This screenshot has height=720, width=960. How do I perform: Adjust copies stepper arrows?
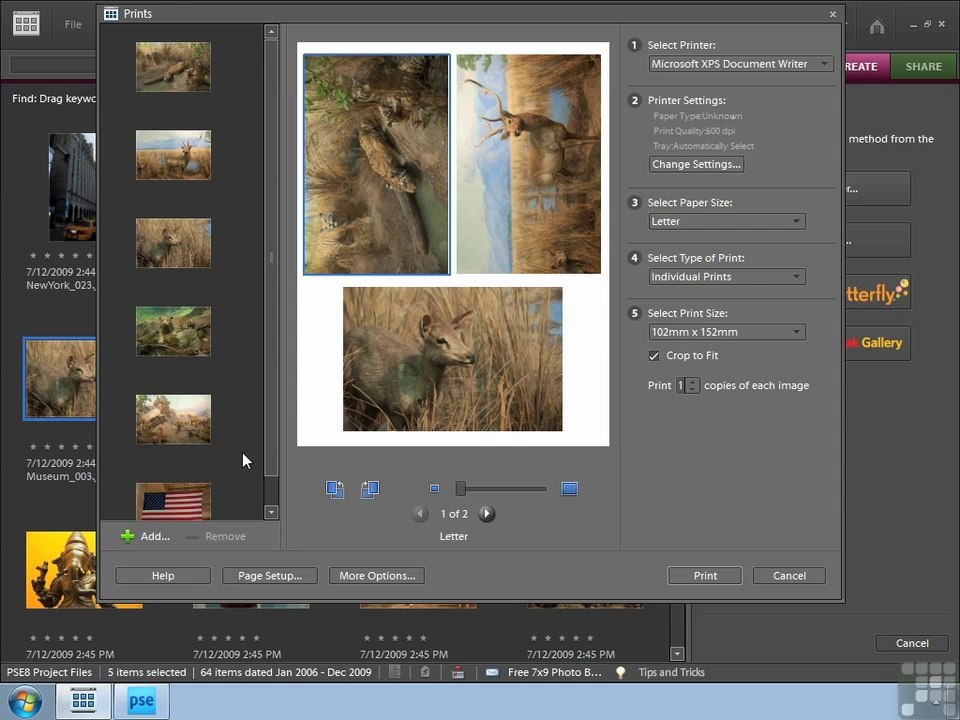tap(692, 386)
